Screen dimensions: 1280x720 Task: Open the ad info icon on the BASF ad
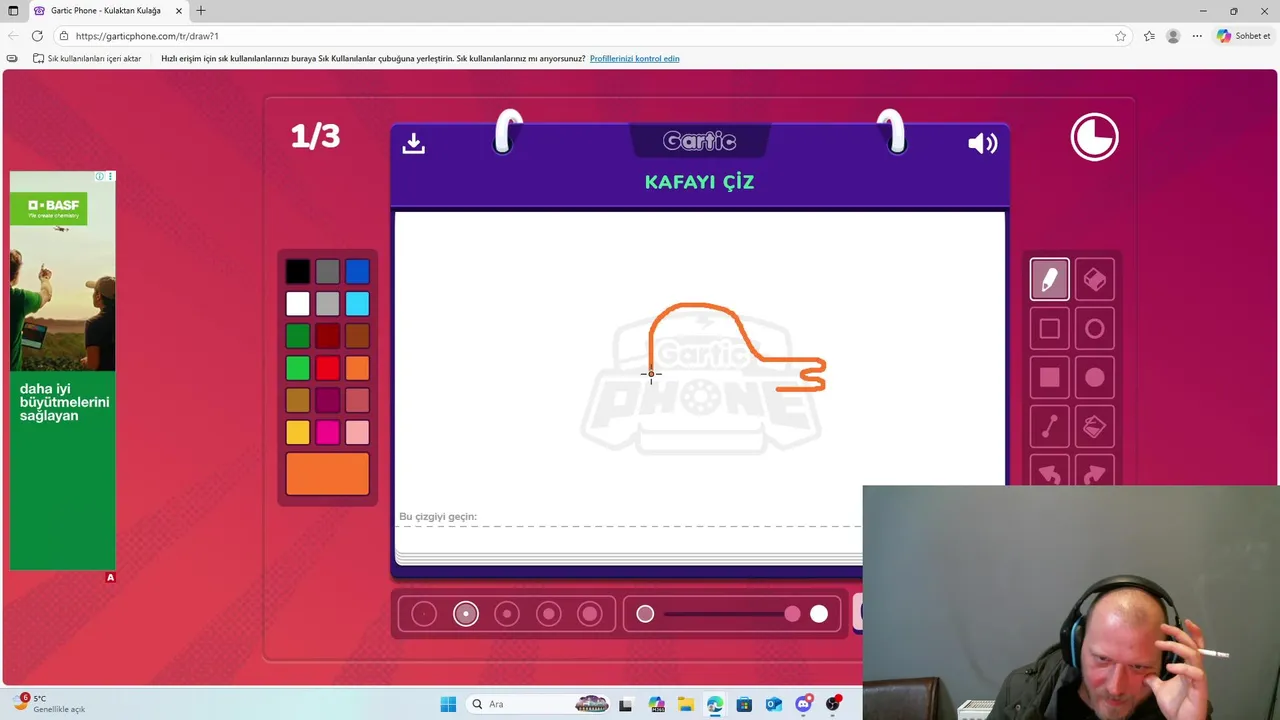click(x=99, y=176)
